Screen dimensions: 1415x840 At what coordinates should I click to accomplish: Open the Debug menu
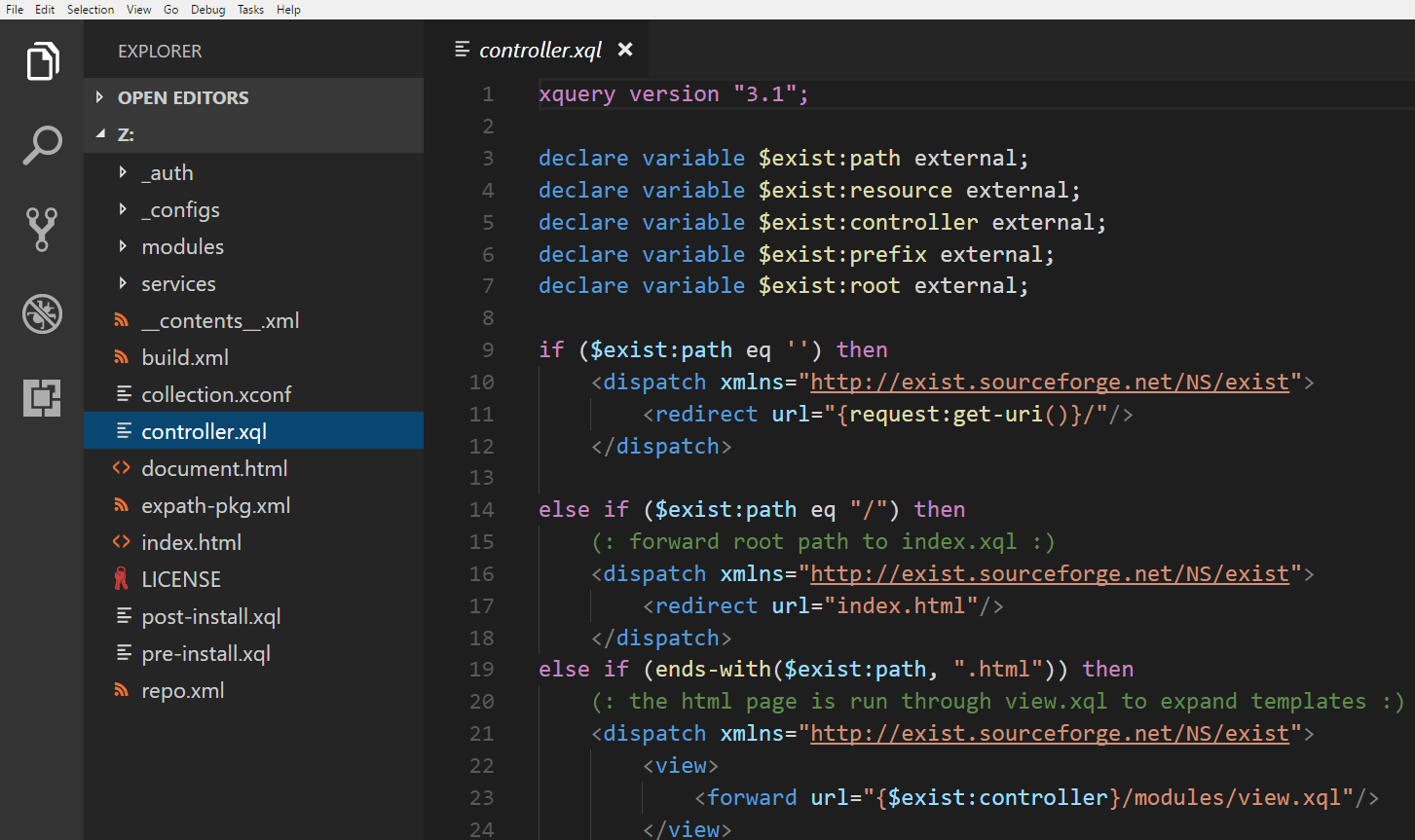[207, 10]
